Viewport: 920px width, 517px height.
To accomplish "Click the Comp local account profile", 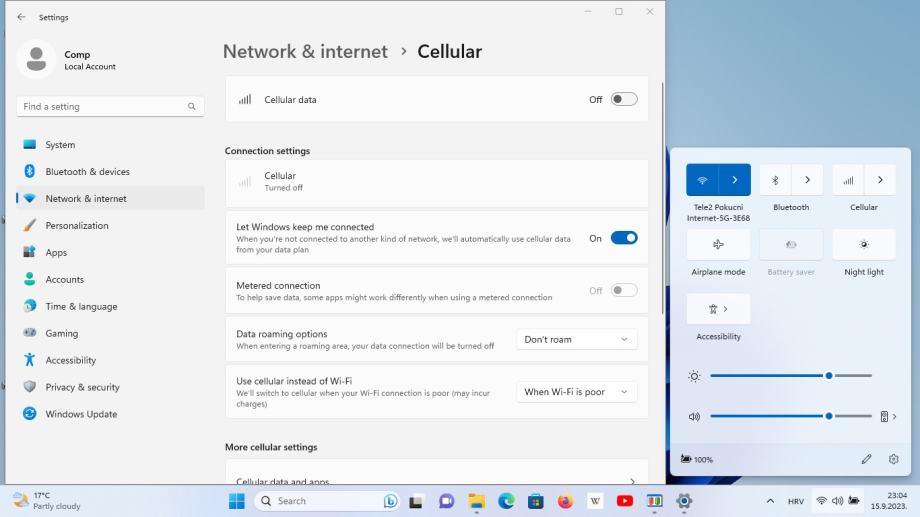I will (67, 59).
